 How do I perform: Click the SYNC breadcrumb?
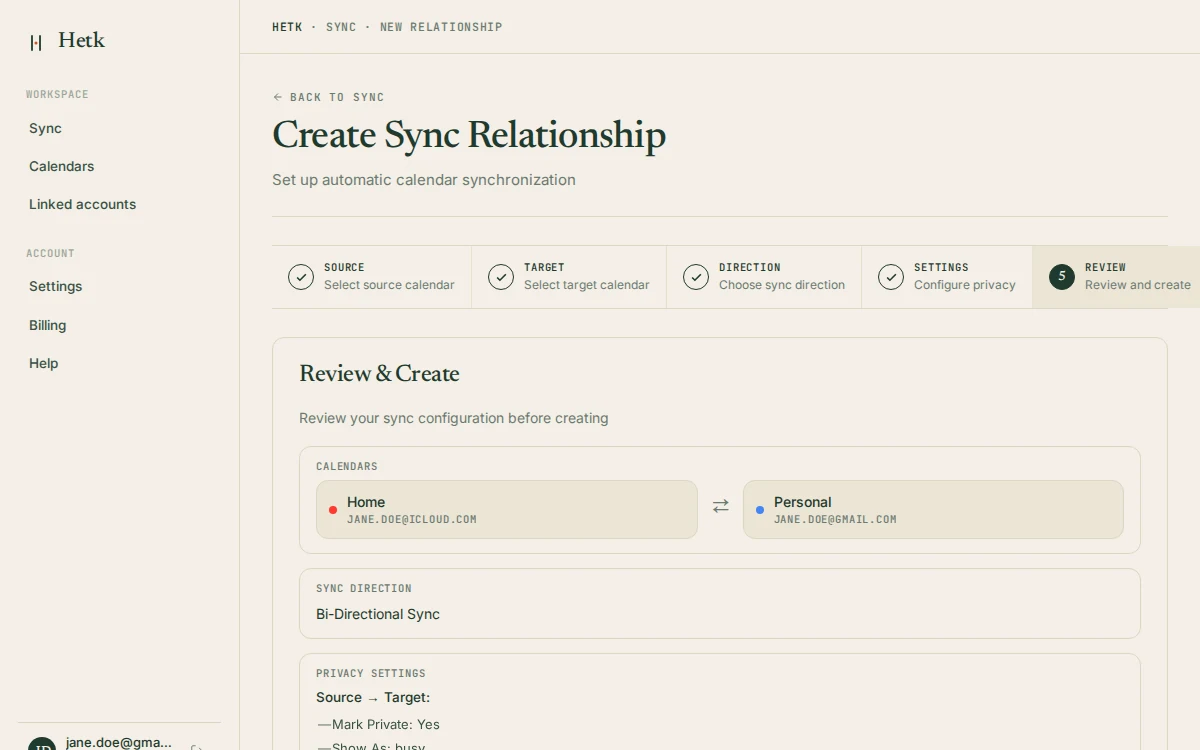(x=341, y=27)
